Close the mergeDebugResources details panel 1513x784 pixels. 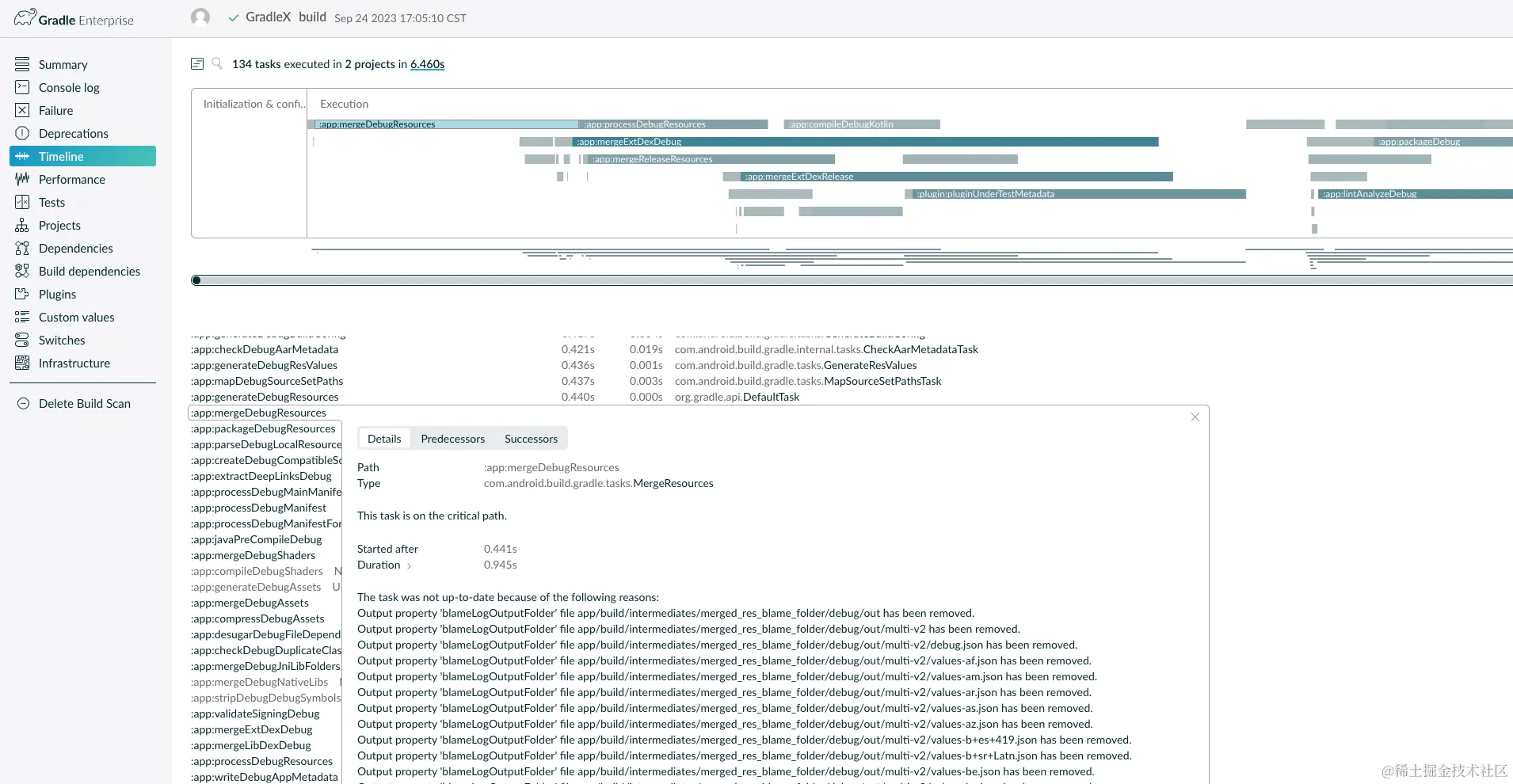point(1195,417)
